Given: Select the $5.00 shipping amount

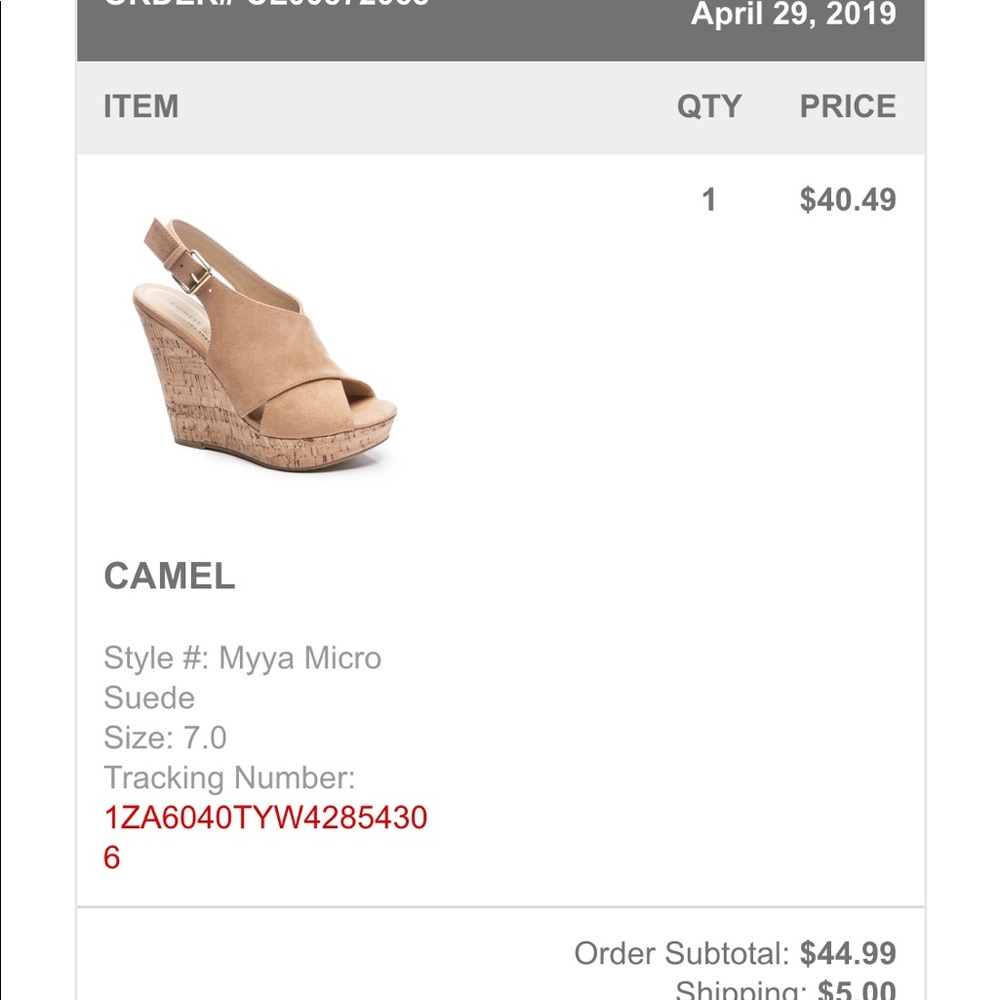Looking at the screenshot, I should pyautogui.click(x=857, y=990).
